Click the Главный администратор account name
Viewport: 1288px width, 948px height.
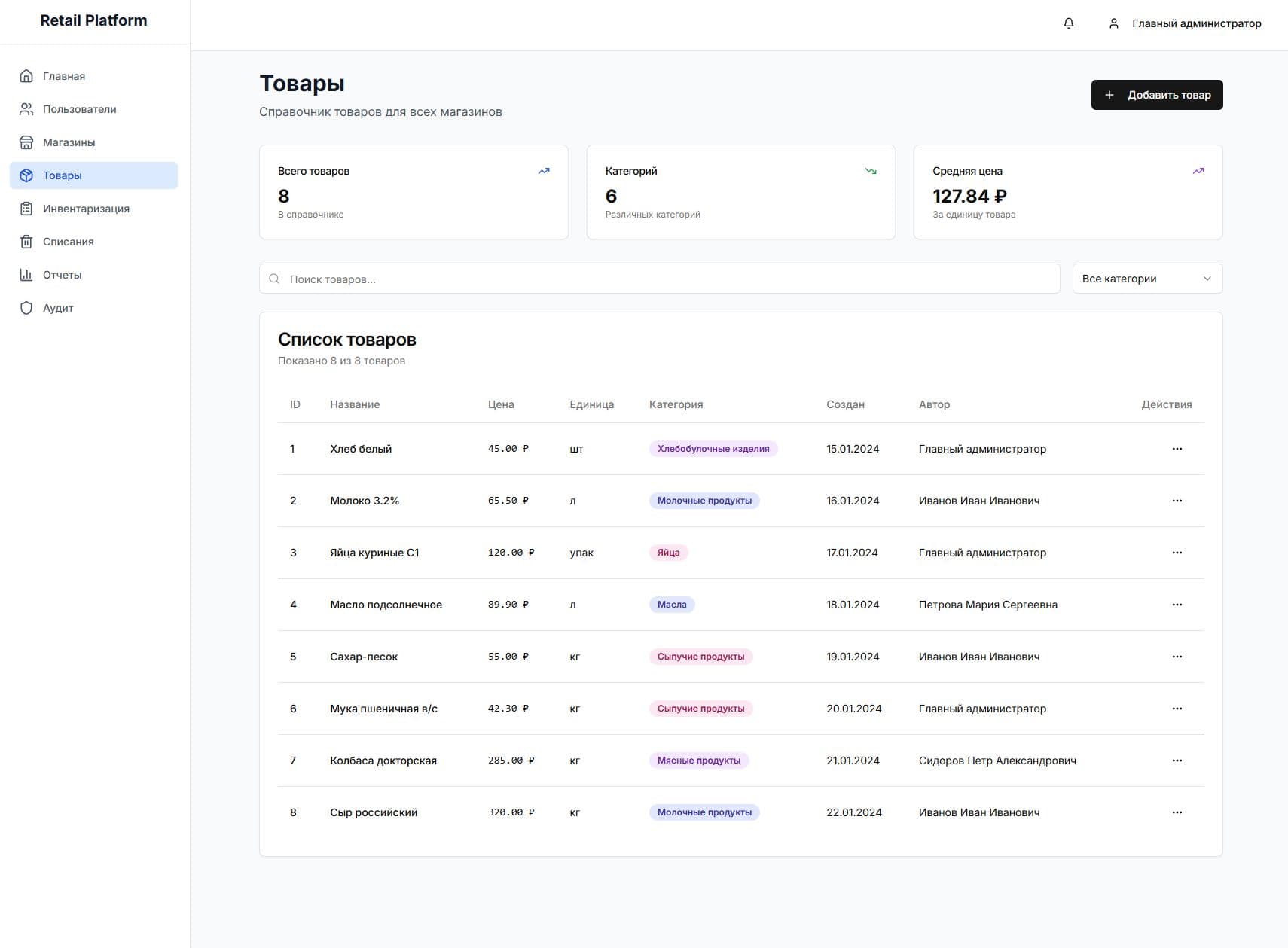pyautogui.click(x=1196, y=23)
